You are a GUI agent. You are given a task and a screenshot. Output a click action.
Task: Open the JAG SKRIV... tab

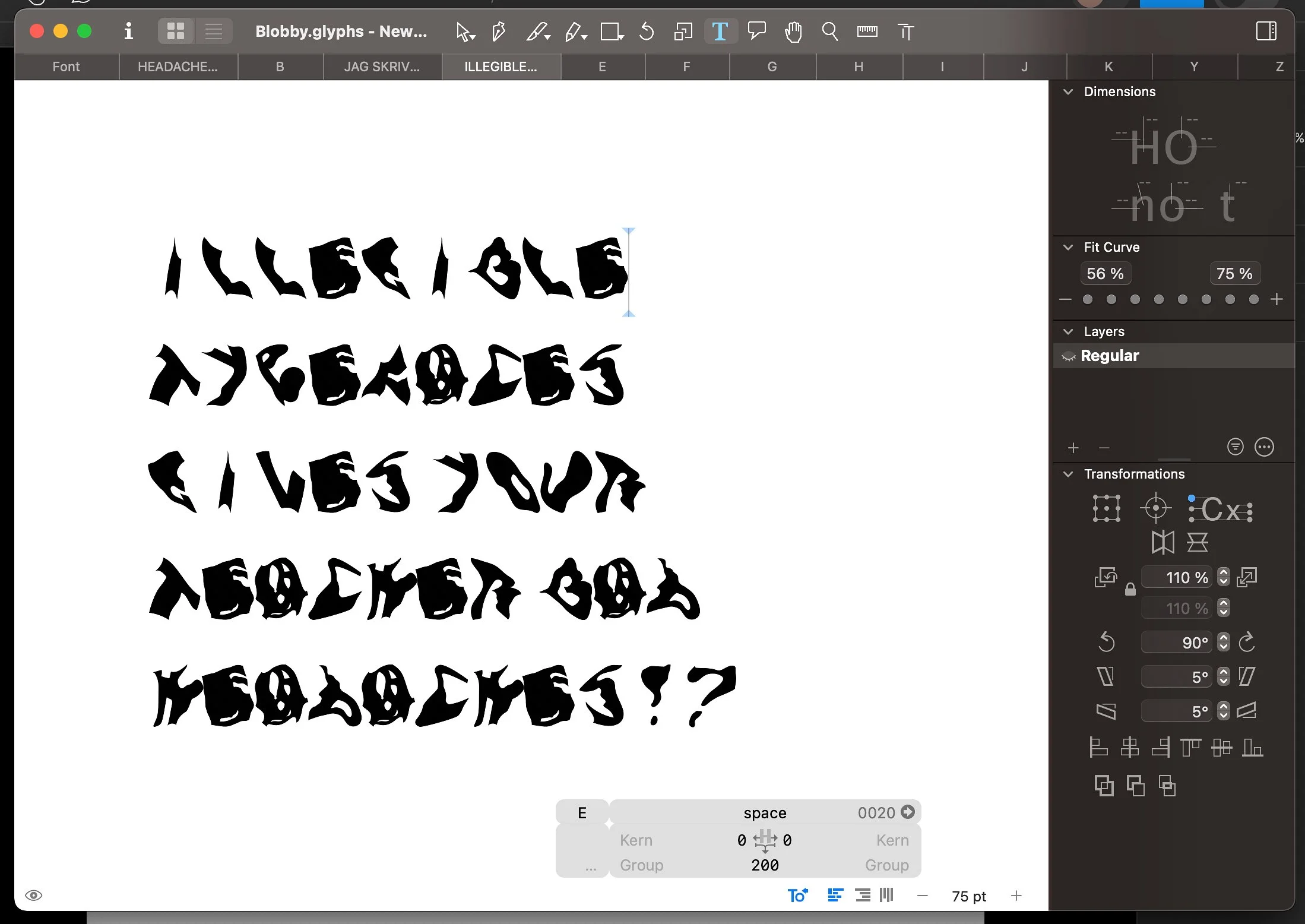[x=382, y=67]
